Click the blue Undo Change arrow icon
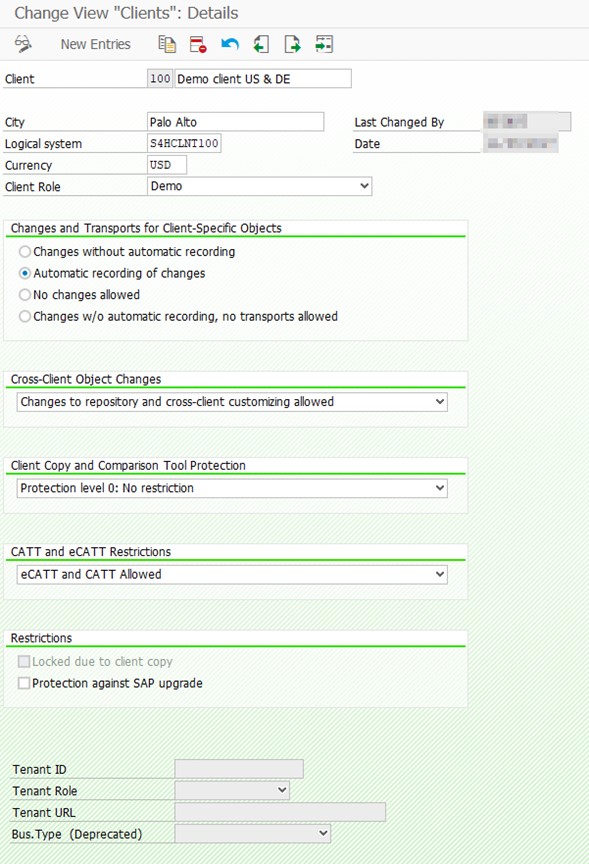589x864 pixels. [230, 44]
